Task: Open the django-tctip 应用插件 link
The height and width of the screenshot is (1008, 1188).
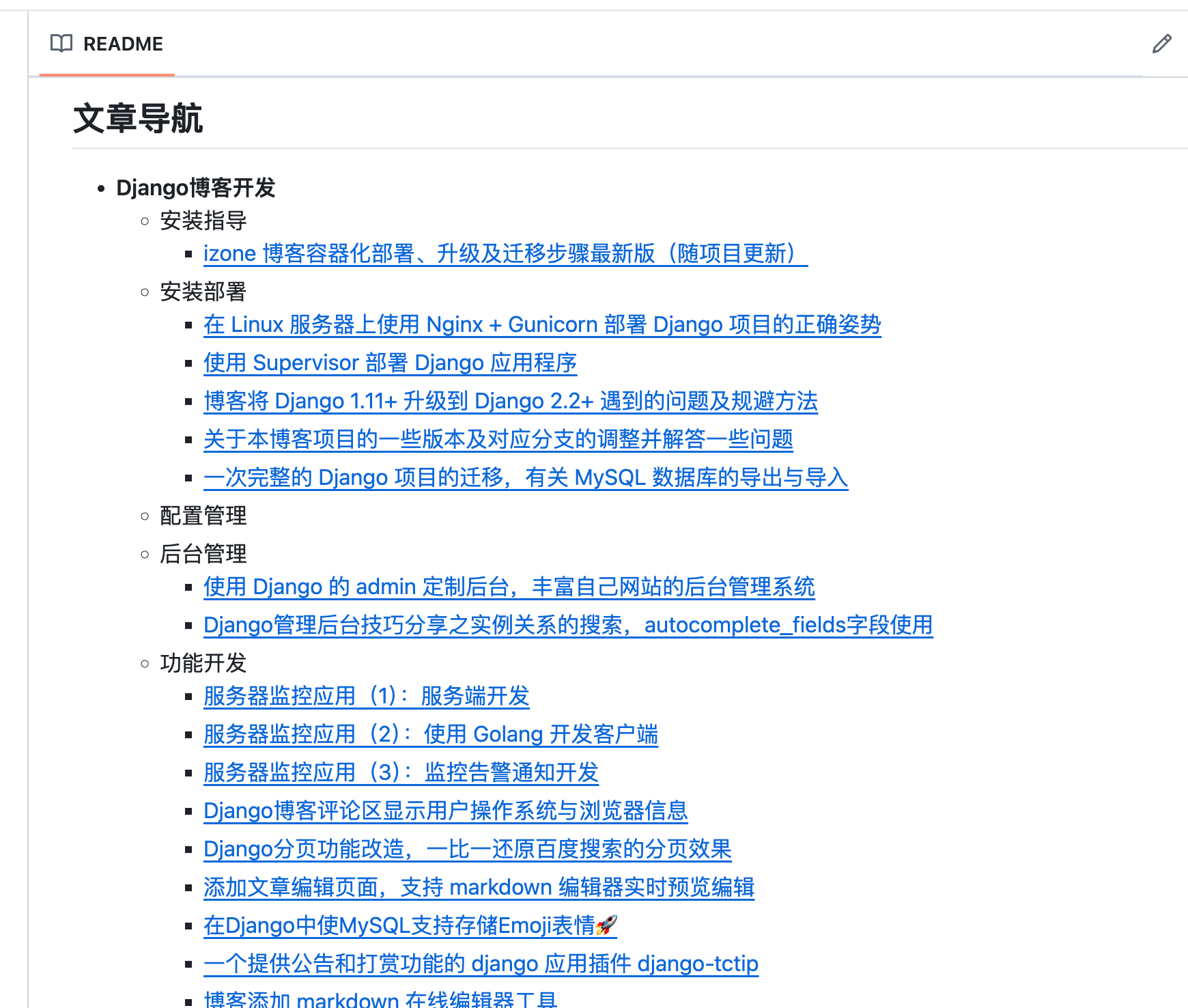Action: coord(481,964)
